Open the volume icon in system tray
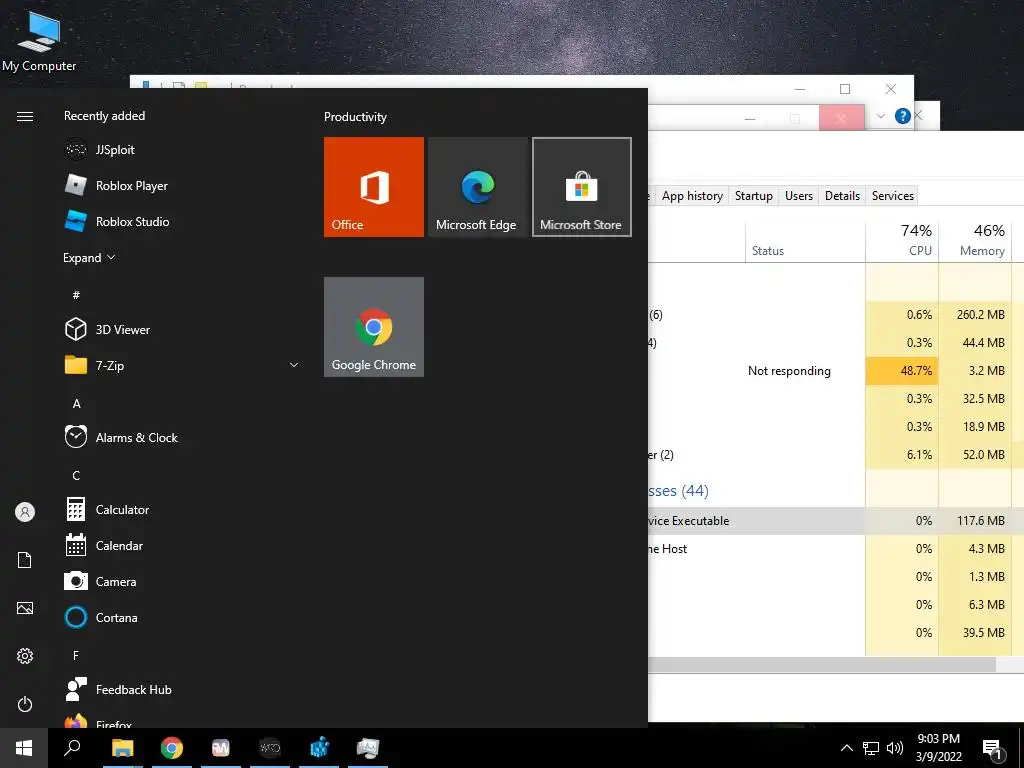 coord(895,748)
